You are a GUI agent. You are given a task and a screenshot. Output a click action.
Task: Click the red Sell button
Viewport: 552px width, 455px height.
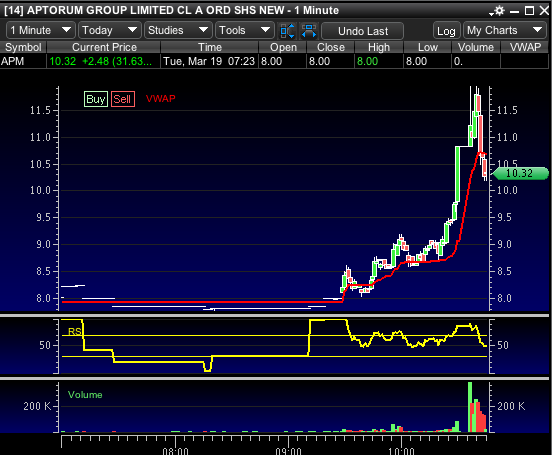point(123,99)
